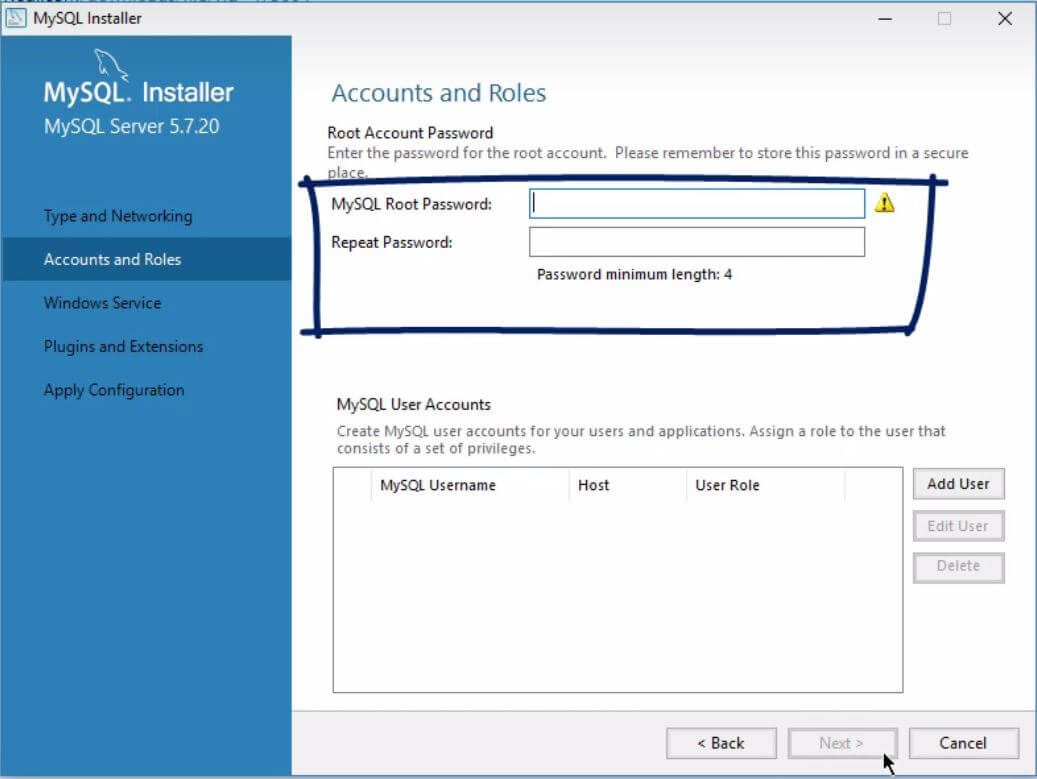Click the Delete user button

point(958,566)
